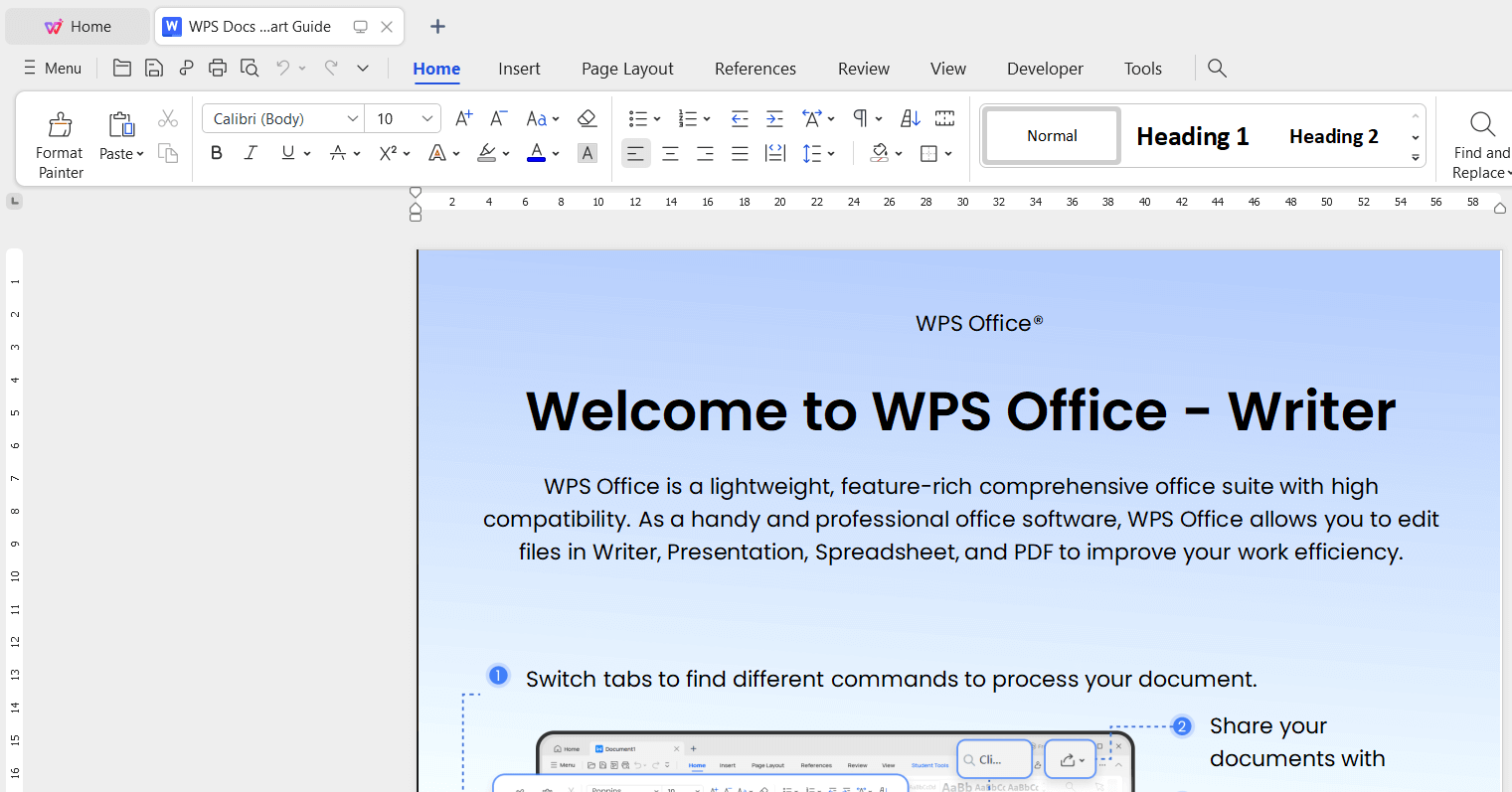Apply the Heading 1 style
This screenshot has width=1512, height=792.
tap(1192, 135)
